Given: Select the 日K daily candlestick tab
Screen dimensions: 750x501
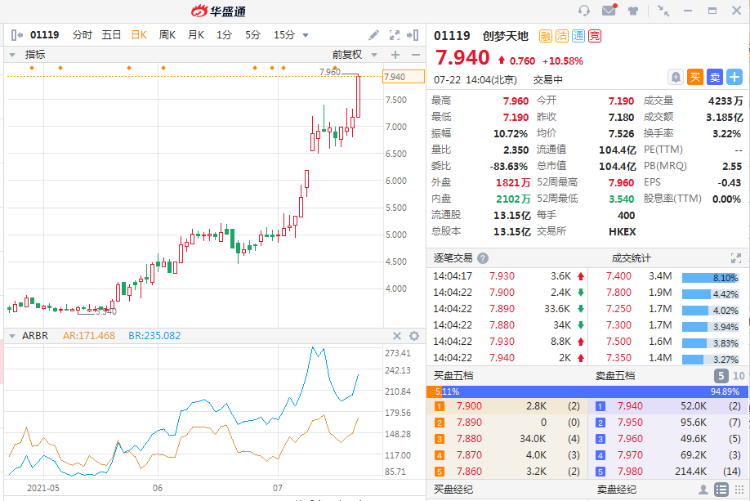Looking at the screenshot, I should coord(139,35).
